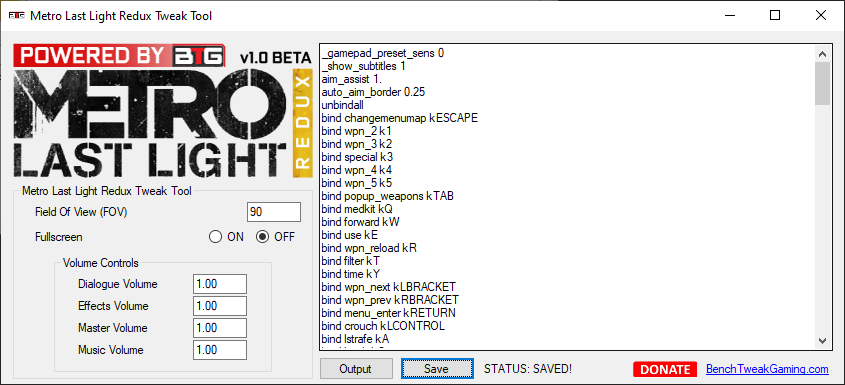This screenshot has width=845, height=385.
Task: Turn Fullscreen ON radio button
Action: pos(216,237)
